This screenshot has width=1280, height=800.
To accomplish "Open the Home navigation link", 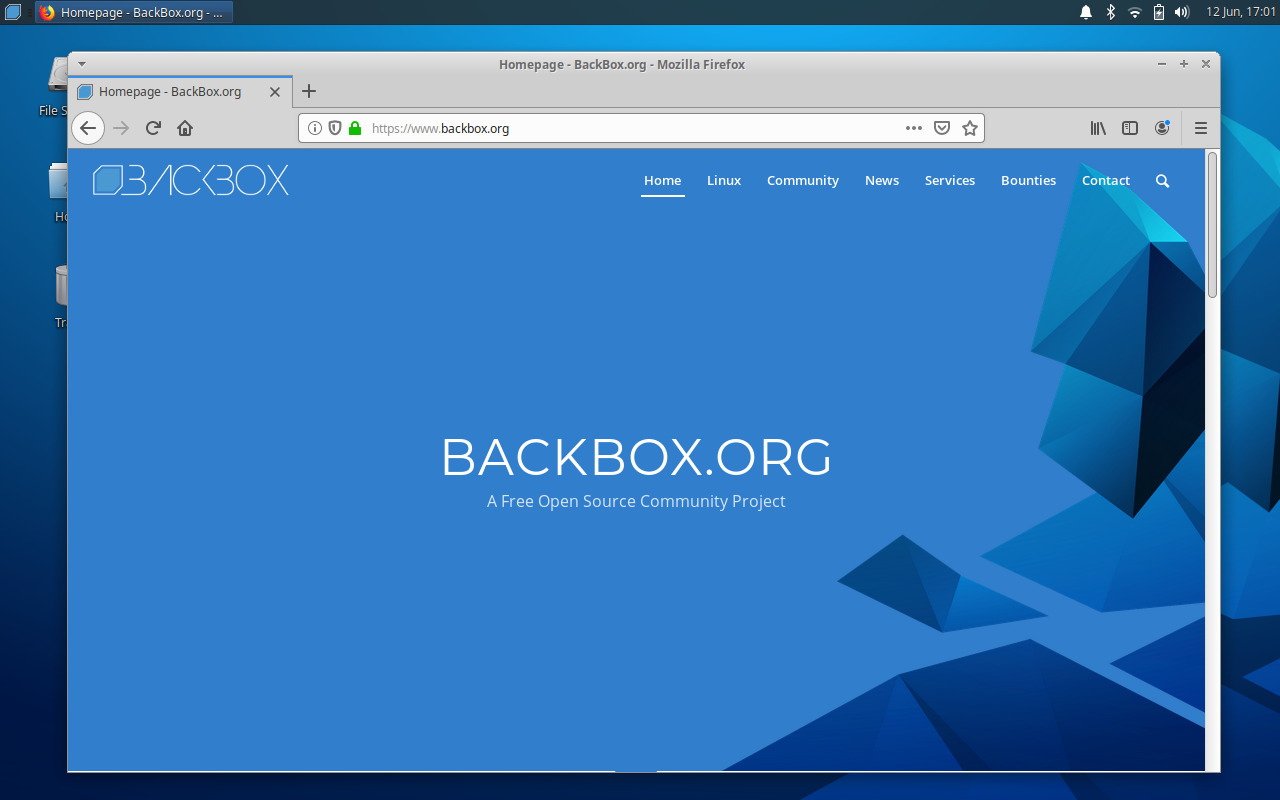I will click(x=662, y=181).
